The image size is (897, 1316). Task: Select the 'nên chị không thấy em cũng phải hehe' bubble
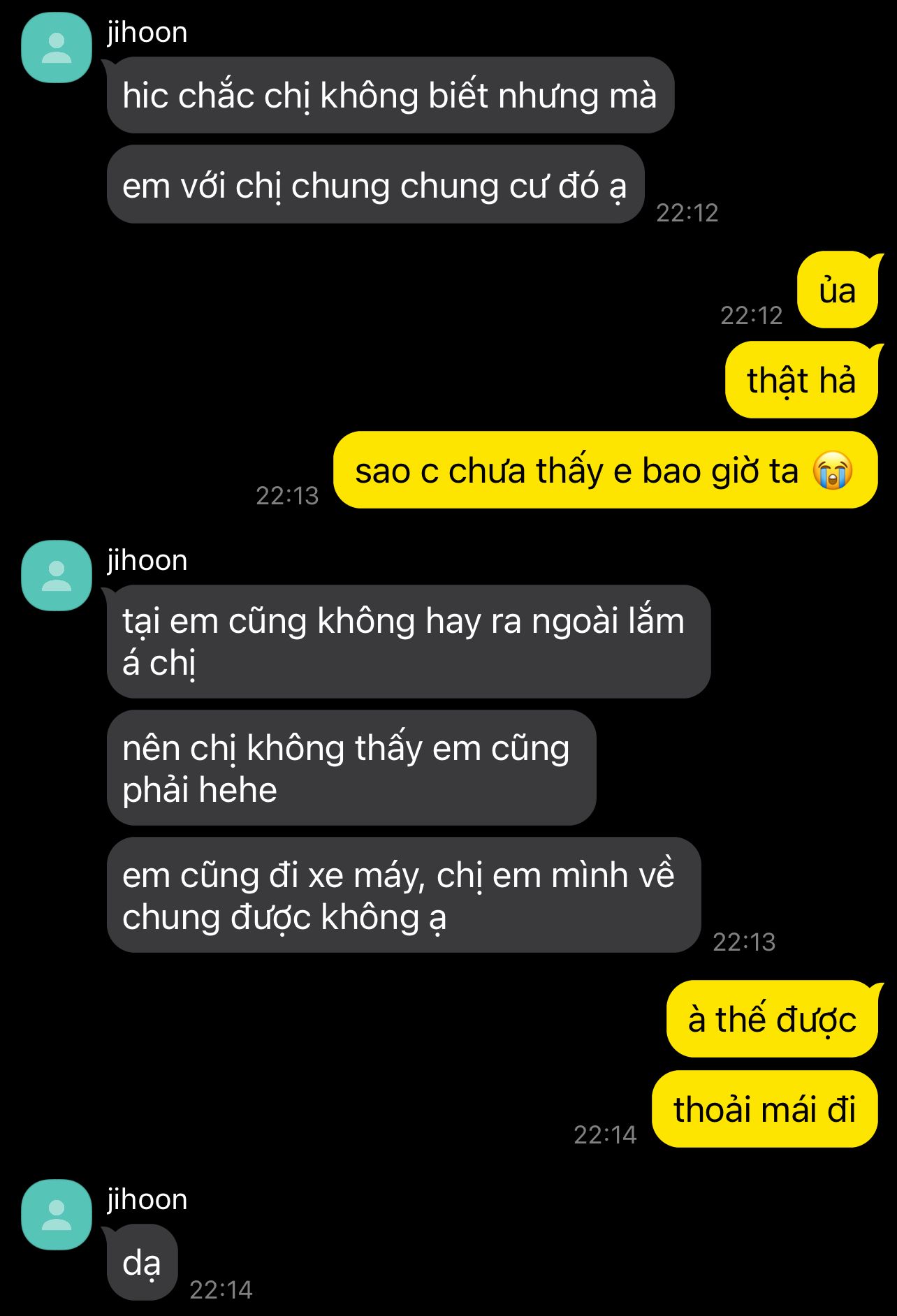coord(351,768)
